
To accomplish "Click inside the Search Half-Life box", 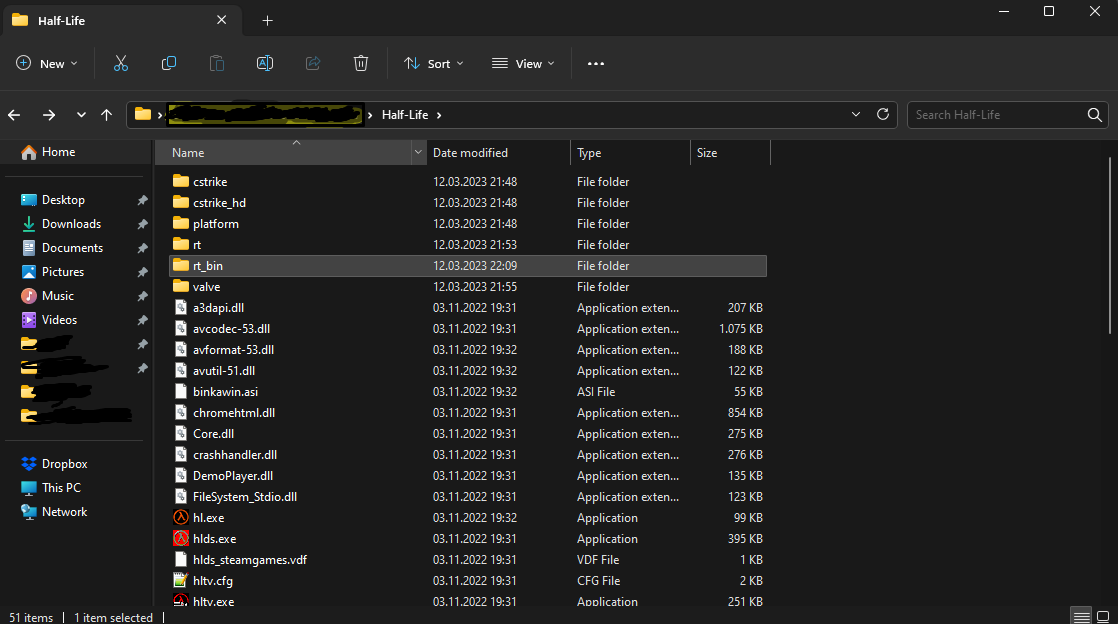I will click(x=1000, y=114).
